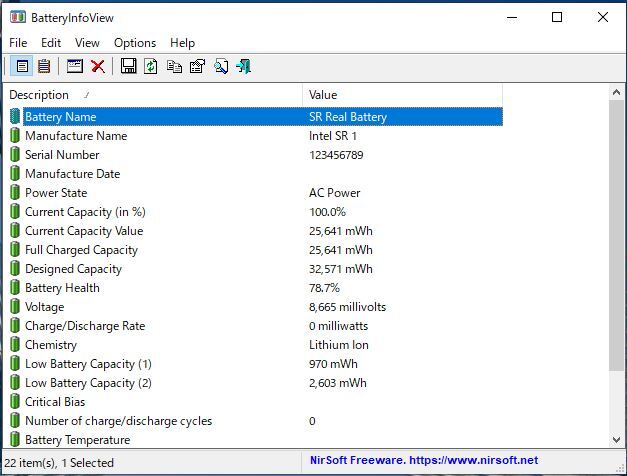The width and height of the screenshot is (627, 476).
Task: Switch to the Battery Log view icon
Action: 44,66
